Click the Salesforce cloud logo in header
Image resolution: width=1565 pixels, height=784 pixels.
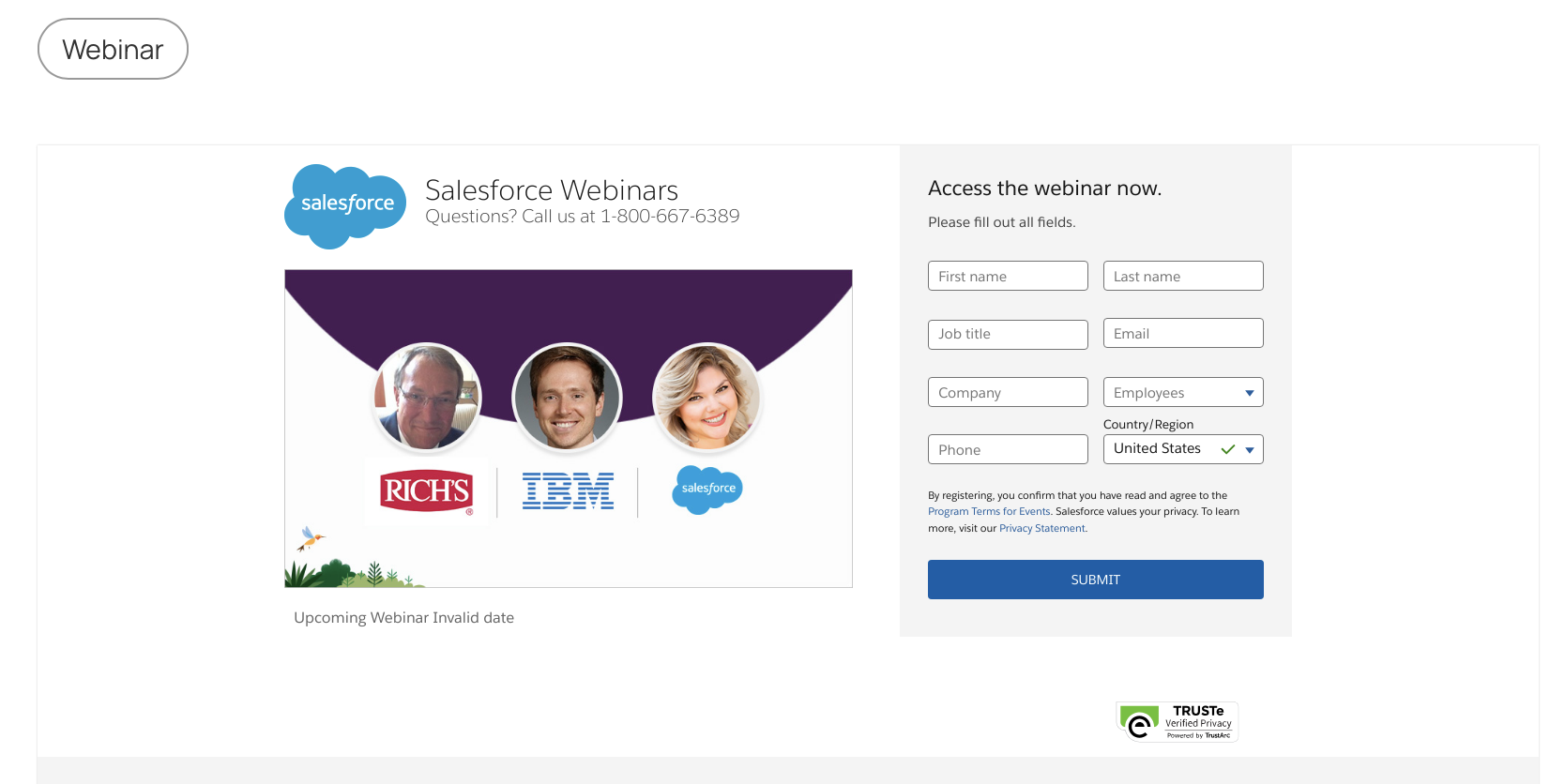click(345, 205)
